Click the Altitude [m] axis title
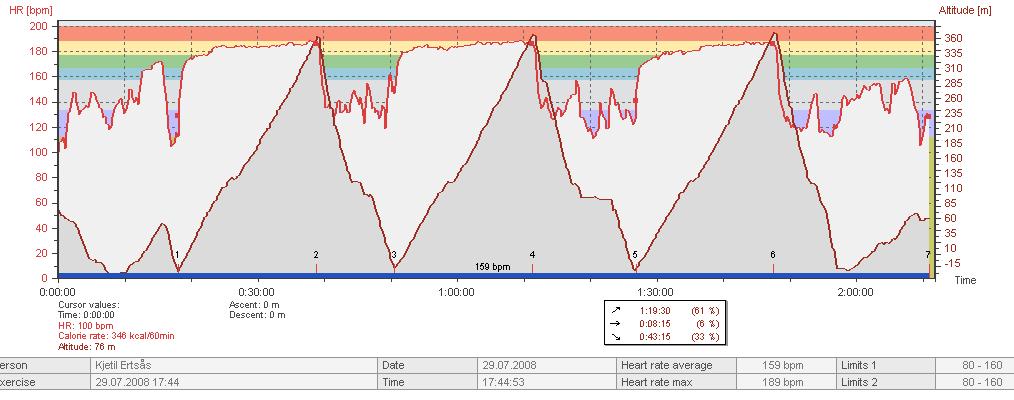The width and height of the screenshot is (1014, 400). pyautogui.click(x=965, y=9)
